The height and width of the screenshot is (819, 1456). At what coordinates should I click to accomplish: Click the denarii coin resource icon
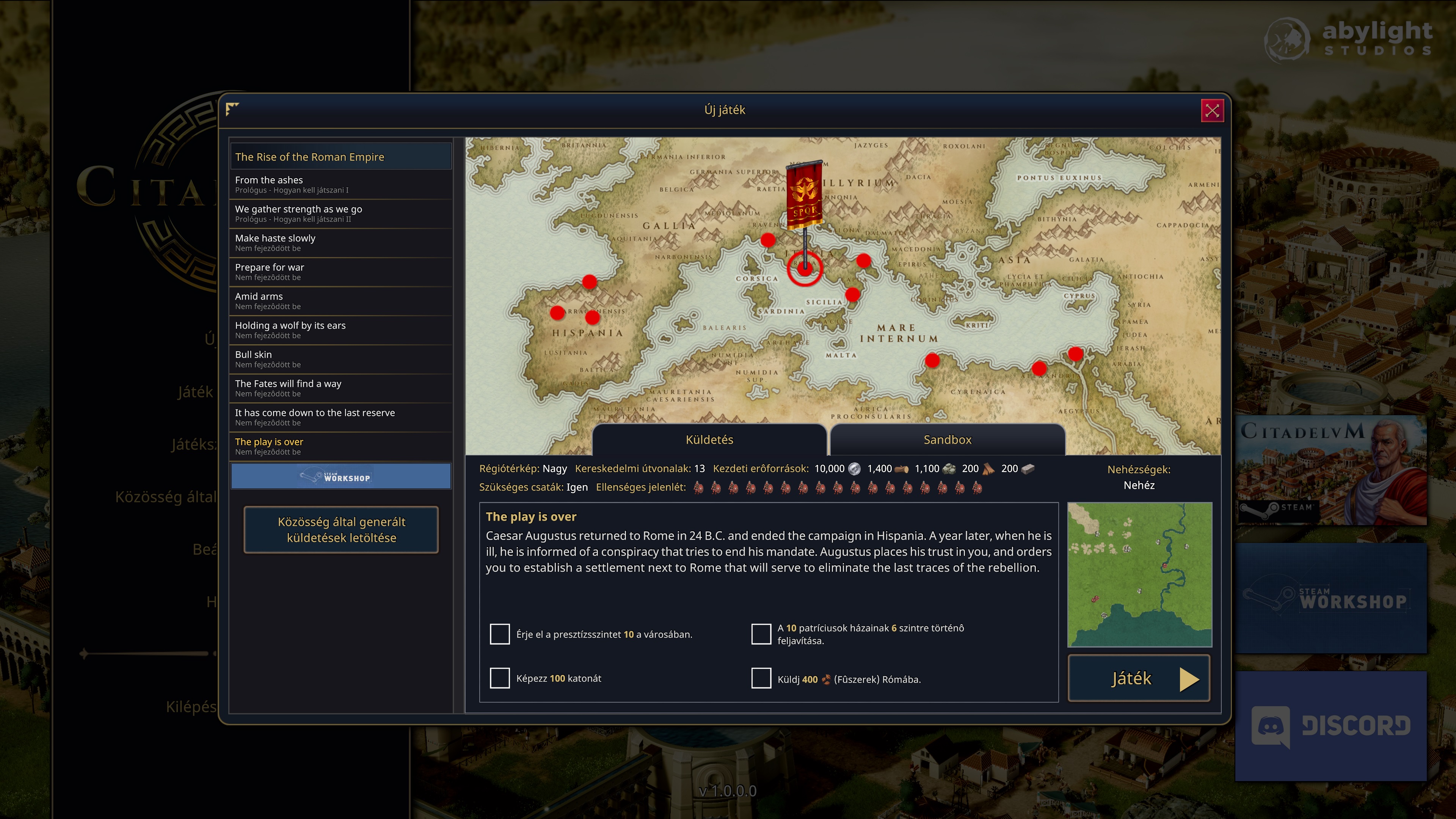[x=855, y=469]
